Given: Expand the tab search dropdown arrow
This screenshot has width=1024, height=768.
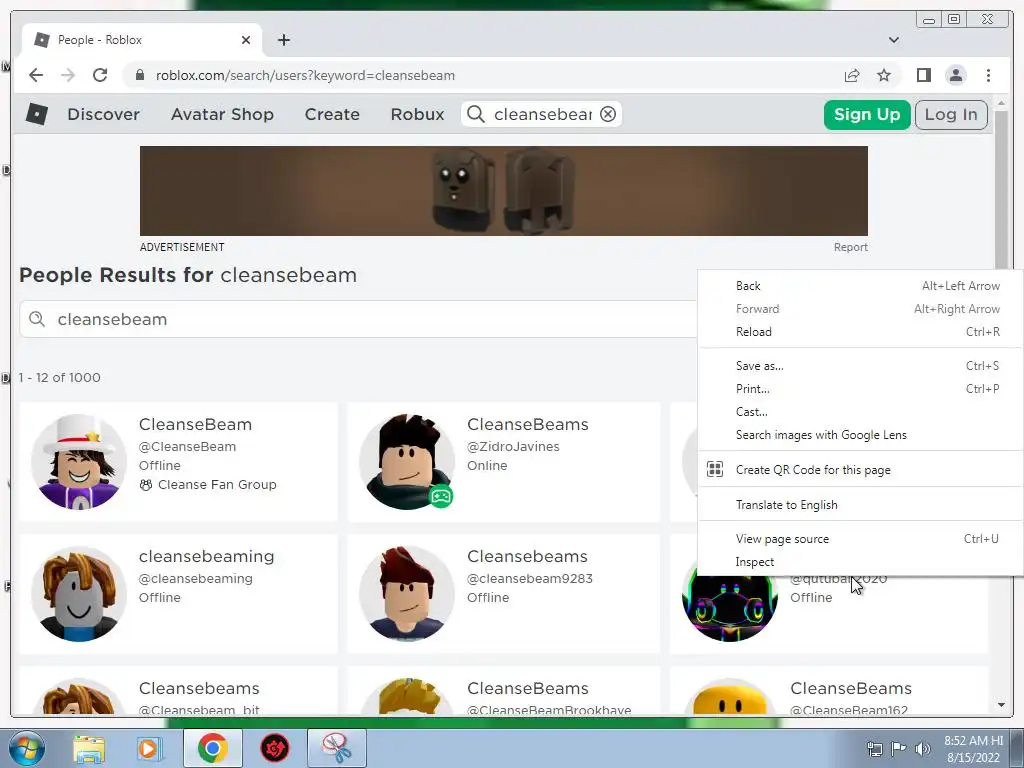Looking at the screenshot, I should coord(894,40).
